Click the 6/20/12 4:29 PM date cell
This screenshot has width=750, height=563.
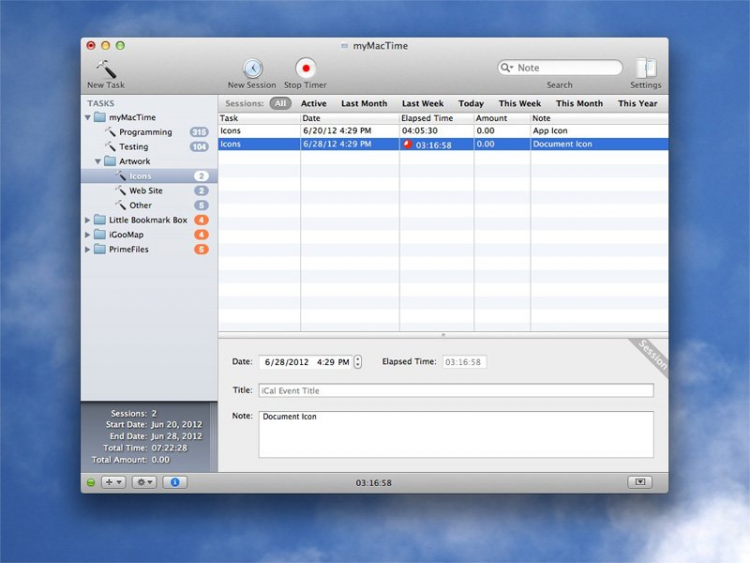337,131
